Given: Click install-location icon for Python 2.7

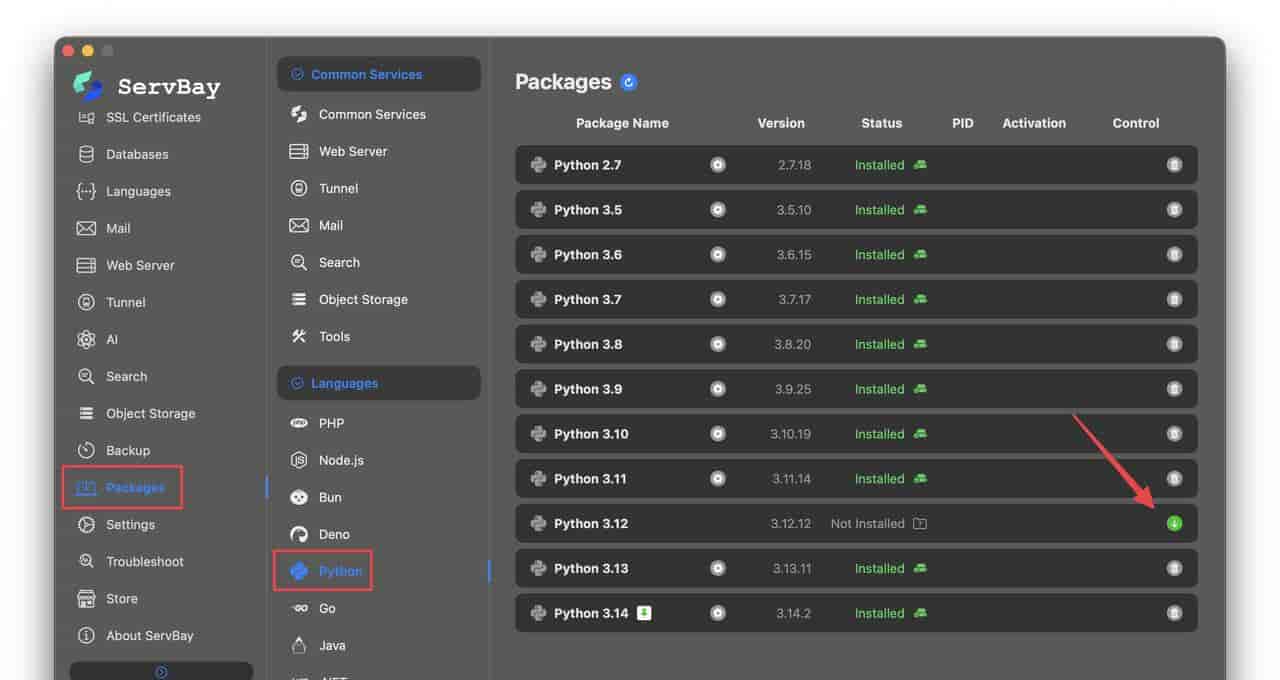Looking at the screenshot, I should pos(920,165).
